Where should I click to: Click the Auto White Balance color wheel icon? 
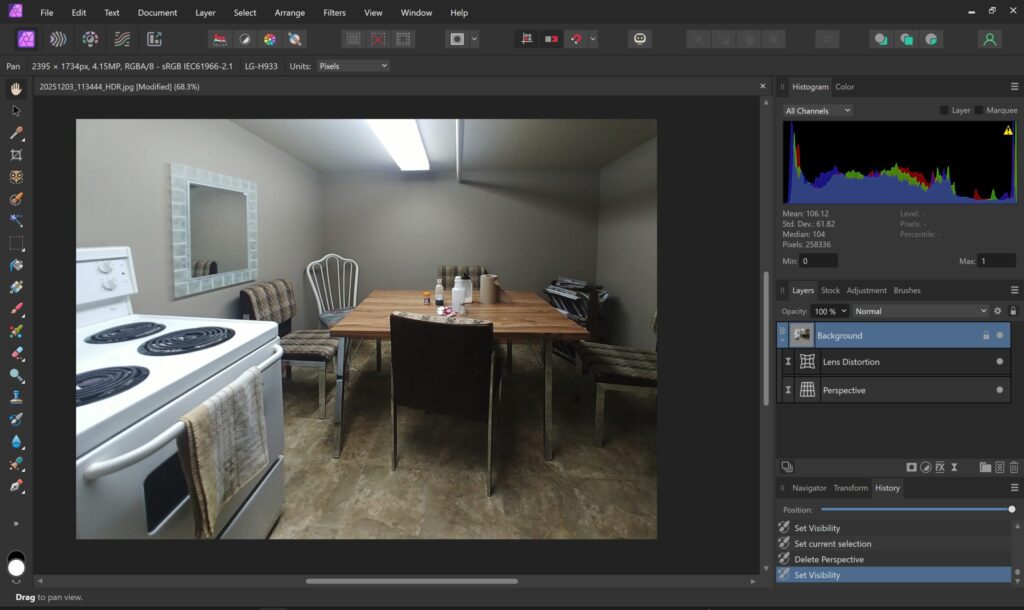[270, 39]
